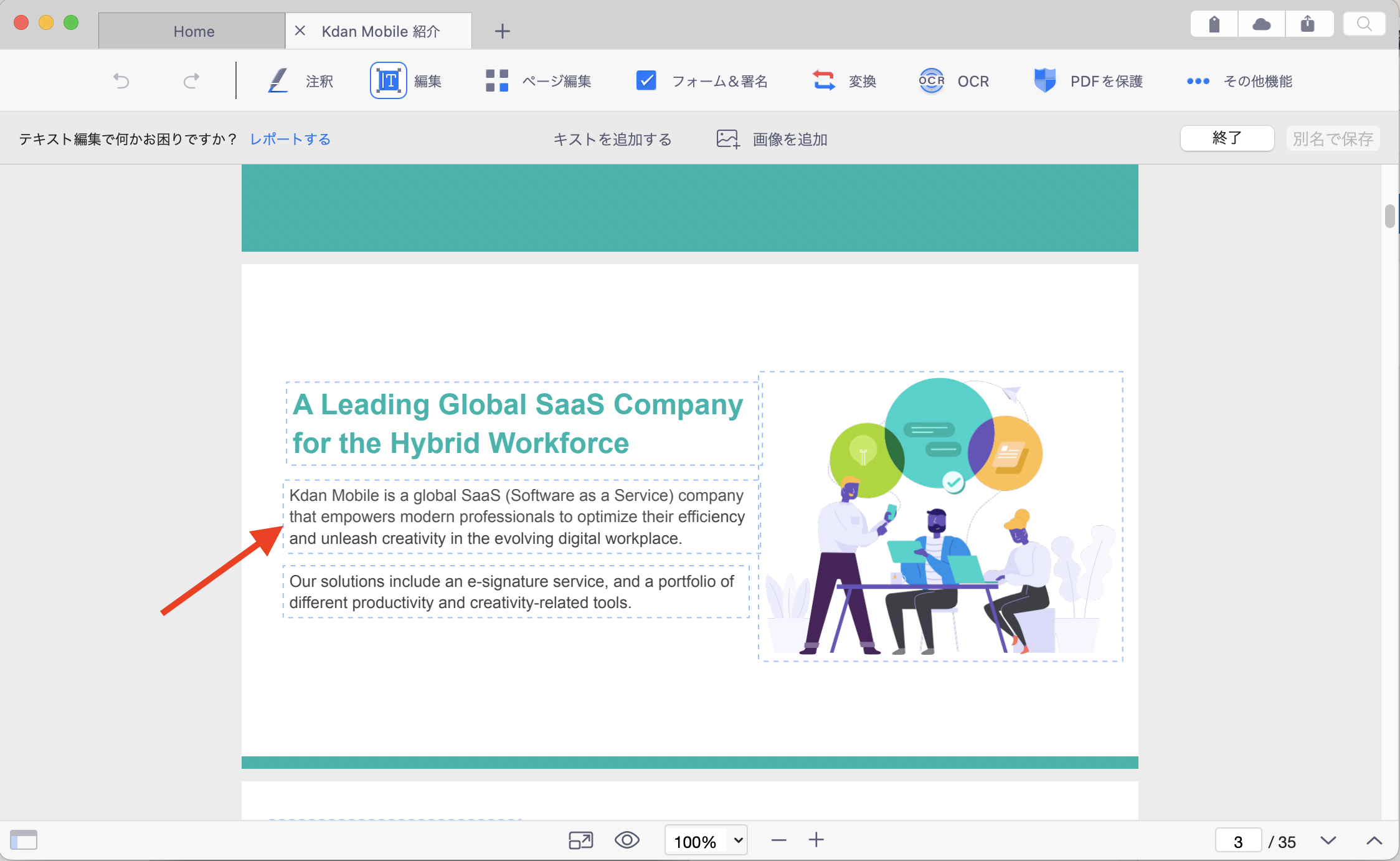This screenshot has height=861, width=1400.
Task: Click the 別名で保存 button
Action: coord(1333,138)
